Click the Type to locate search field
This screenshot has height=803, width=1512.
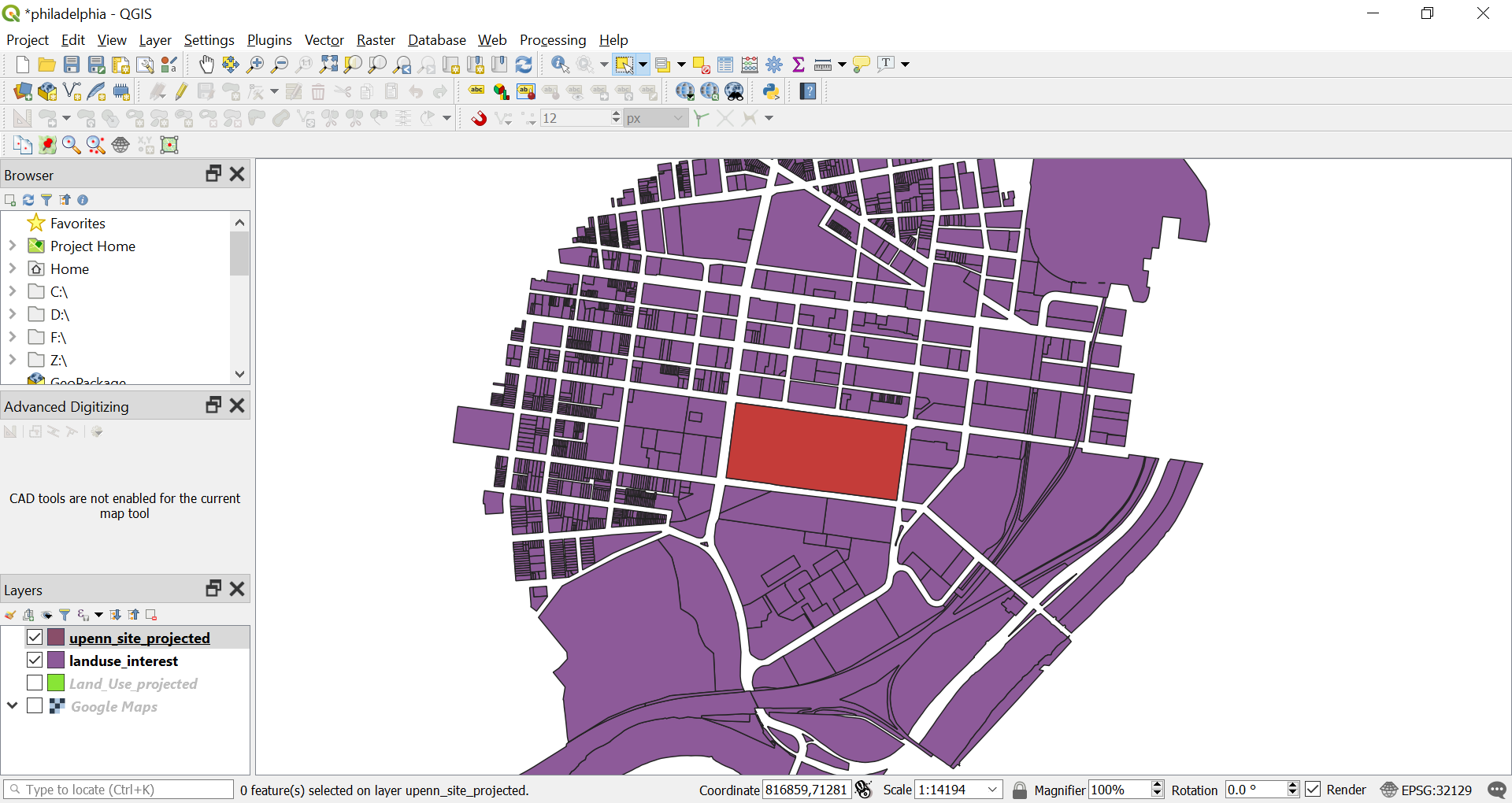[x=118, y=790]
